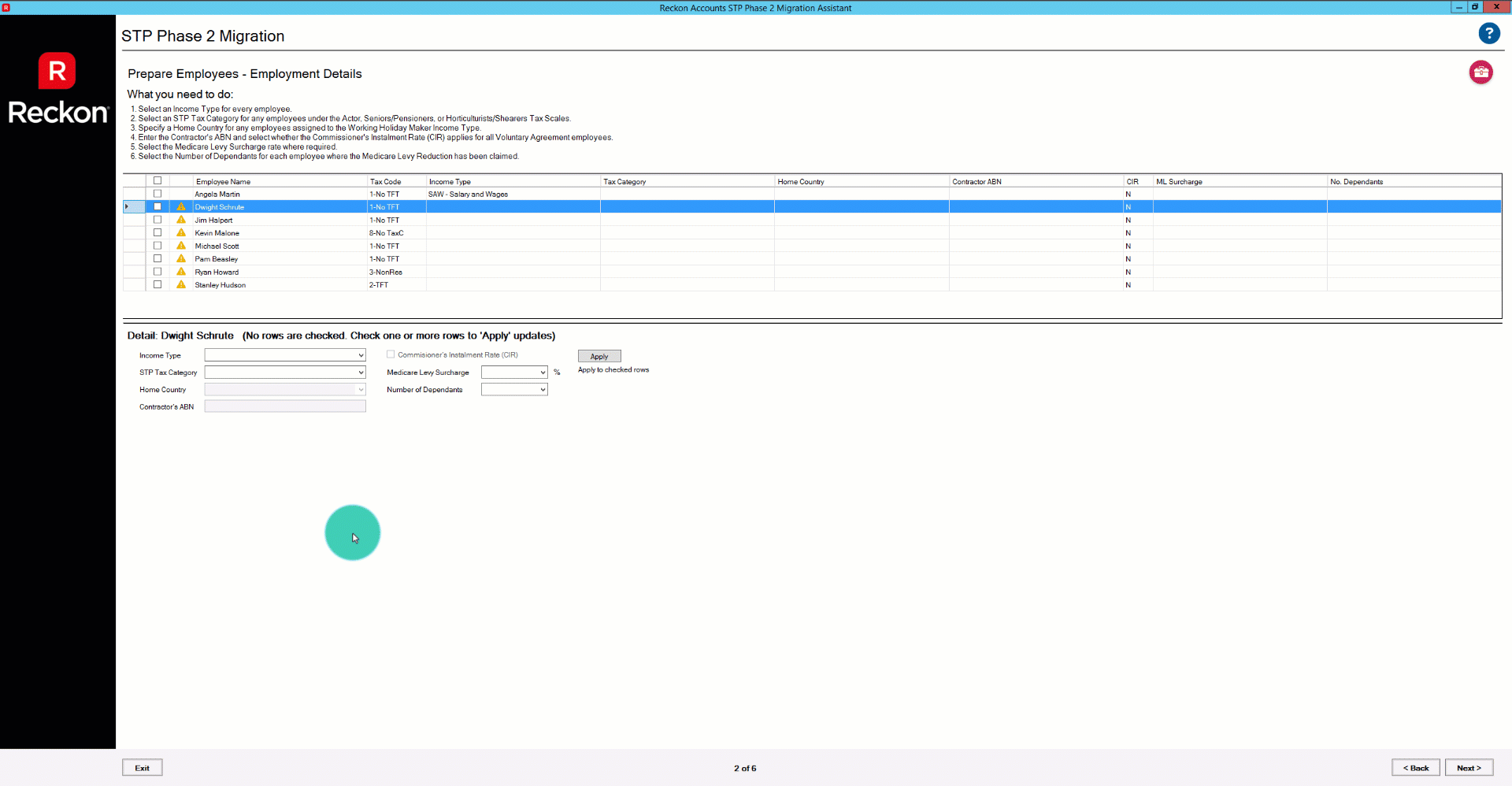Check the box for Kevin Malone

[157, 232]
